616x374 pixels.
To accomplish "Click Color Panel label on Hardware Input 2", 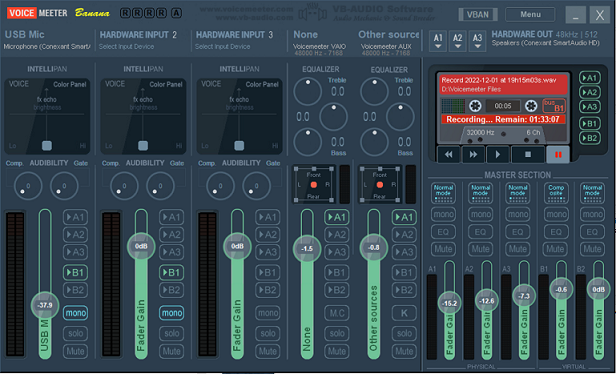I will point(166,84).
